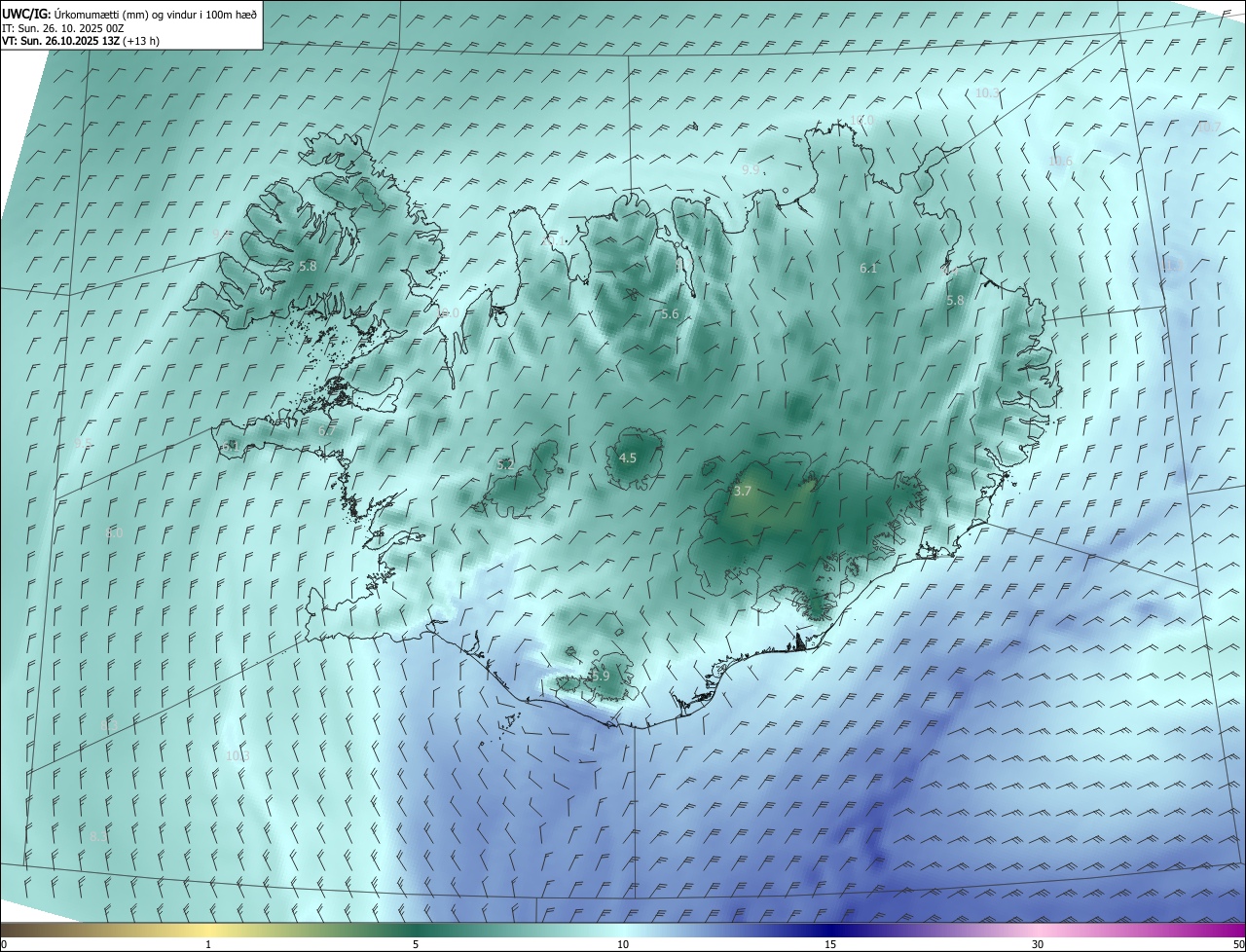This screenshot has width=1246, height=952.
Task: Select the 5.9 value on the southern glacier
Action: [600, 676]
